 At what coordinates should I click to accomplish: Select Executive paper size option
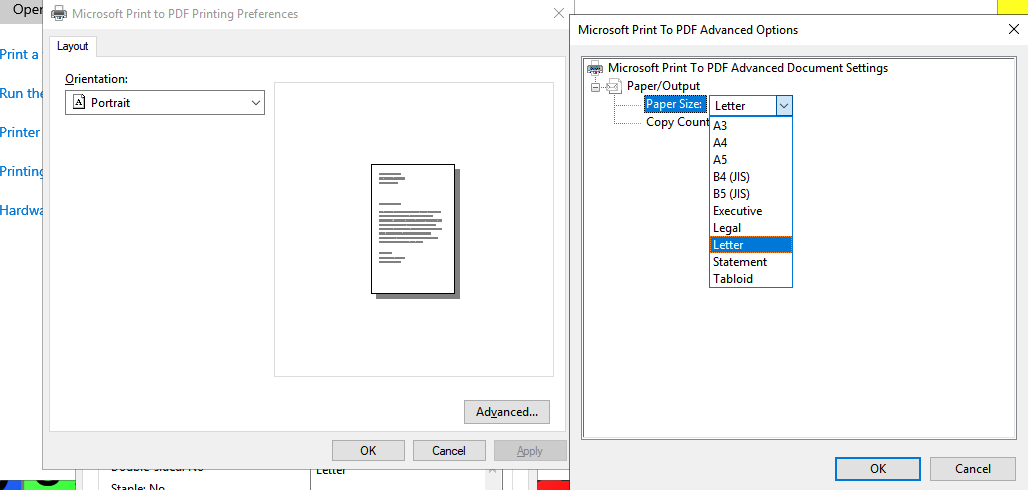point(751,211)
